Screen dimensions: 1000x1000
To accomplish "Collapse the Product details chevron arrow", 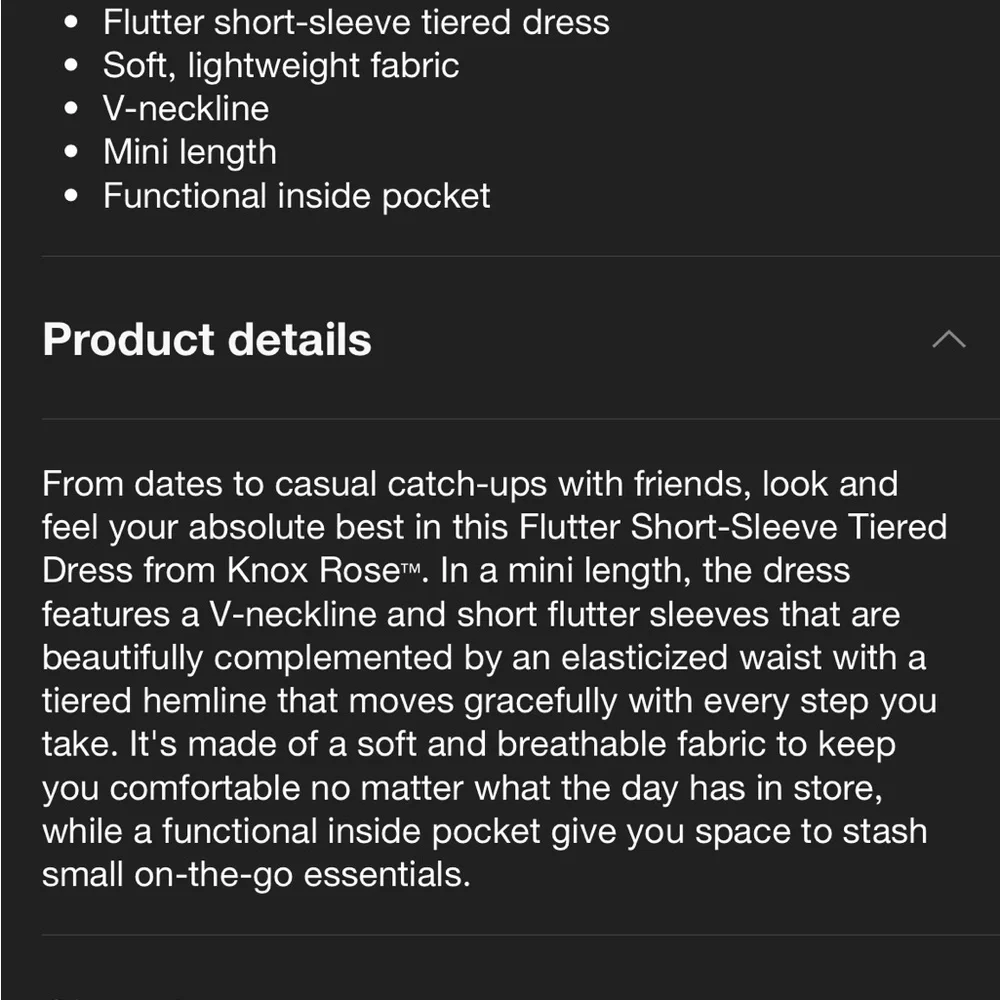I will [x=948, y=340].
